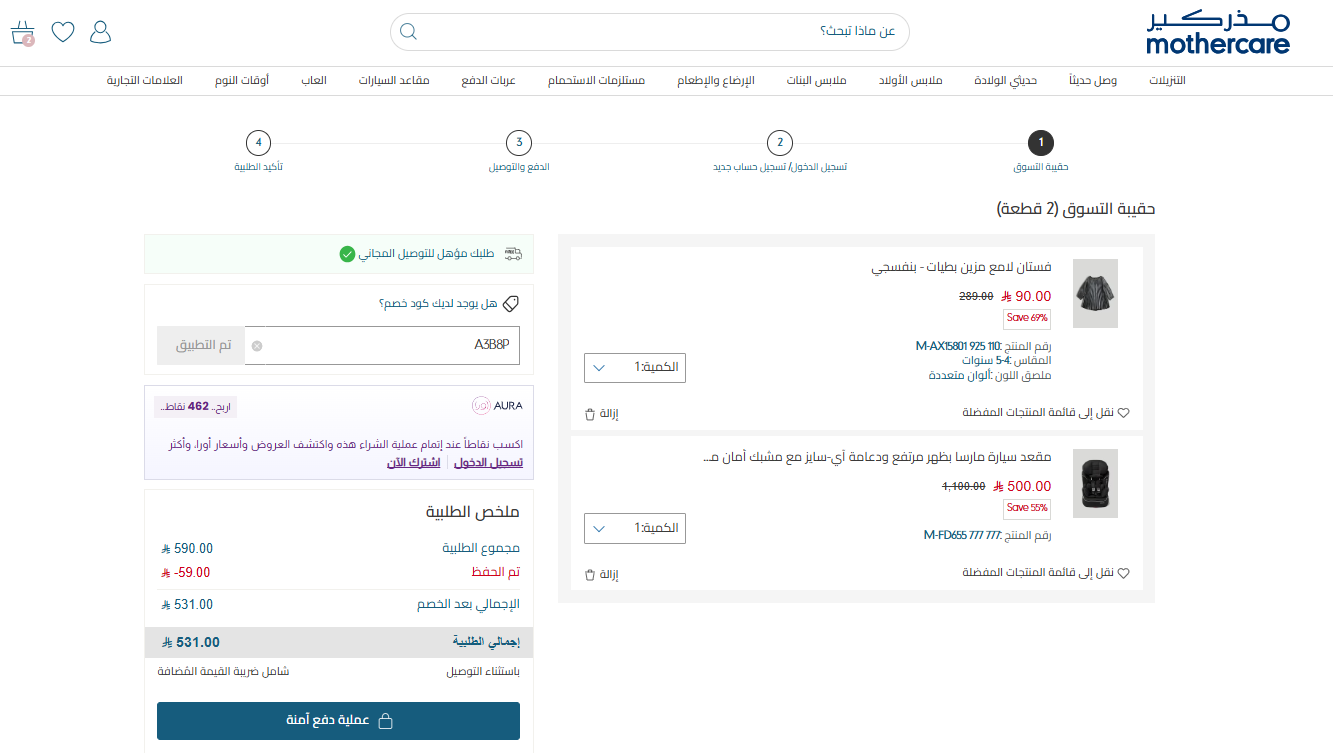Viewport: 1333px width, 753px height.
Task: Open the العاب category menu item
Action: tap(315, 80)
